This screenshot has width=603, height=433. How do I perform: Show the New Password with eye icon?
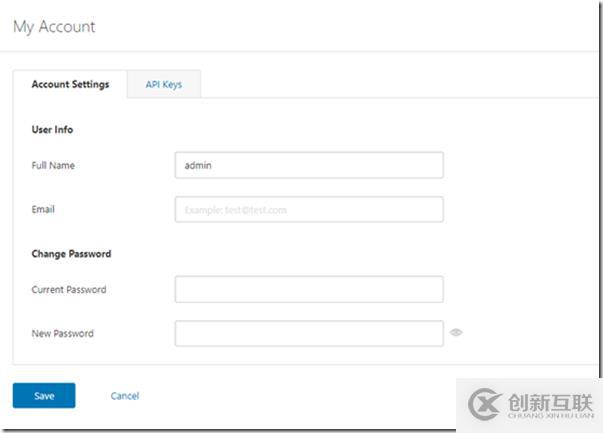coord(456,333)
